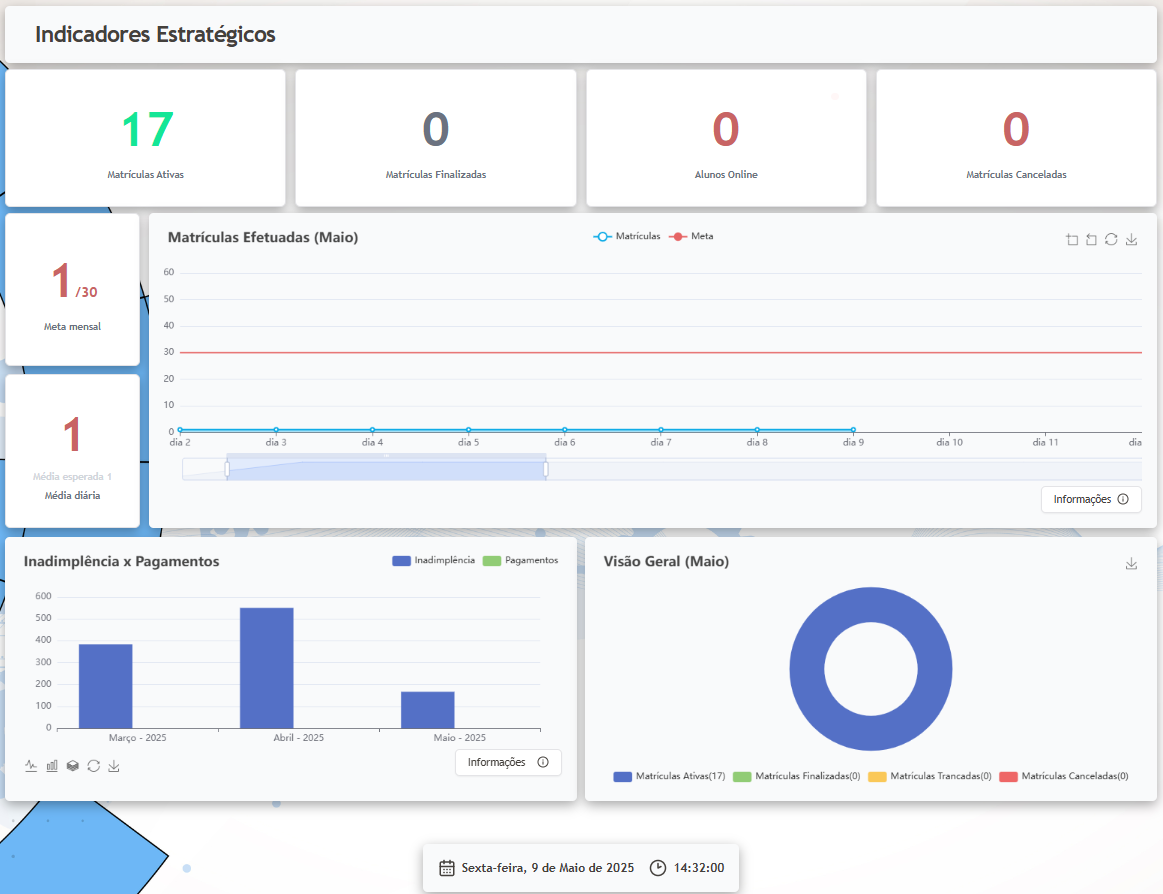The height and width of the screenshot is (894, 1163).
Task: Restore the Matrículas Efetuadas chart view
Action: 1111,240
